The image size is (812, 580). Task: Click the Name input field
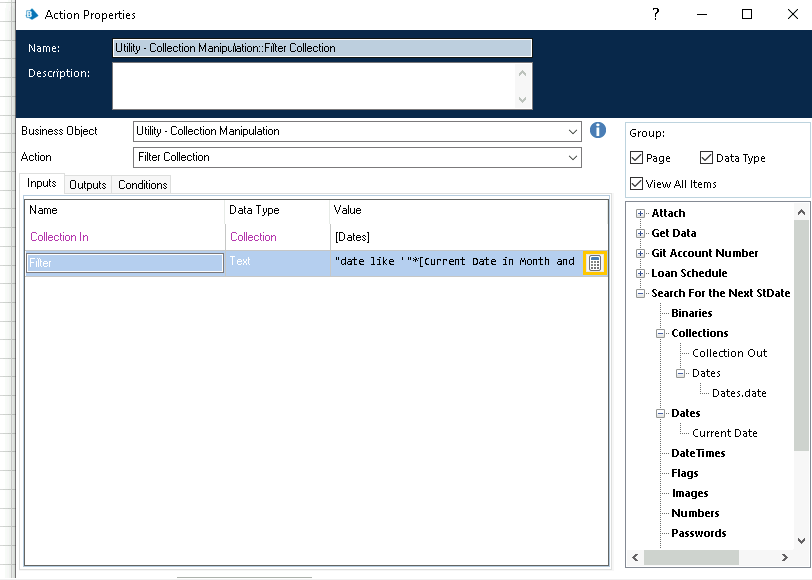point(322,48)
